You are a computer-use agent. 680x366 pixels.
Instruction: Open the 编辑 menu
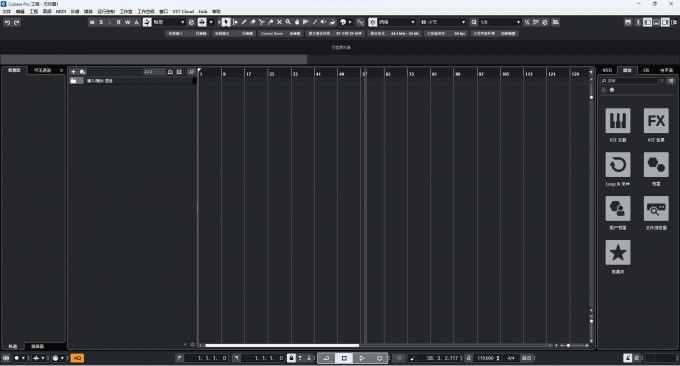pyautogui.click(x=20, y=11)
